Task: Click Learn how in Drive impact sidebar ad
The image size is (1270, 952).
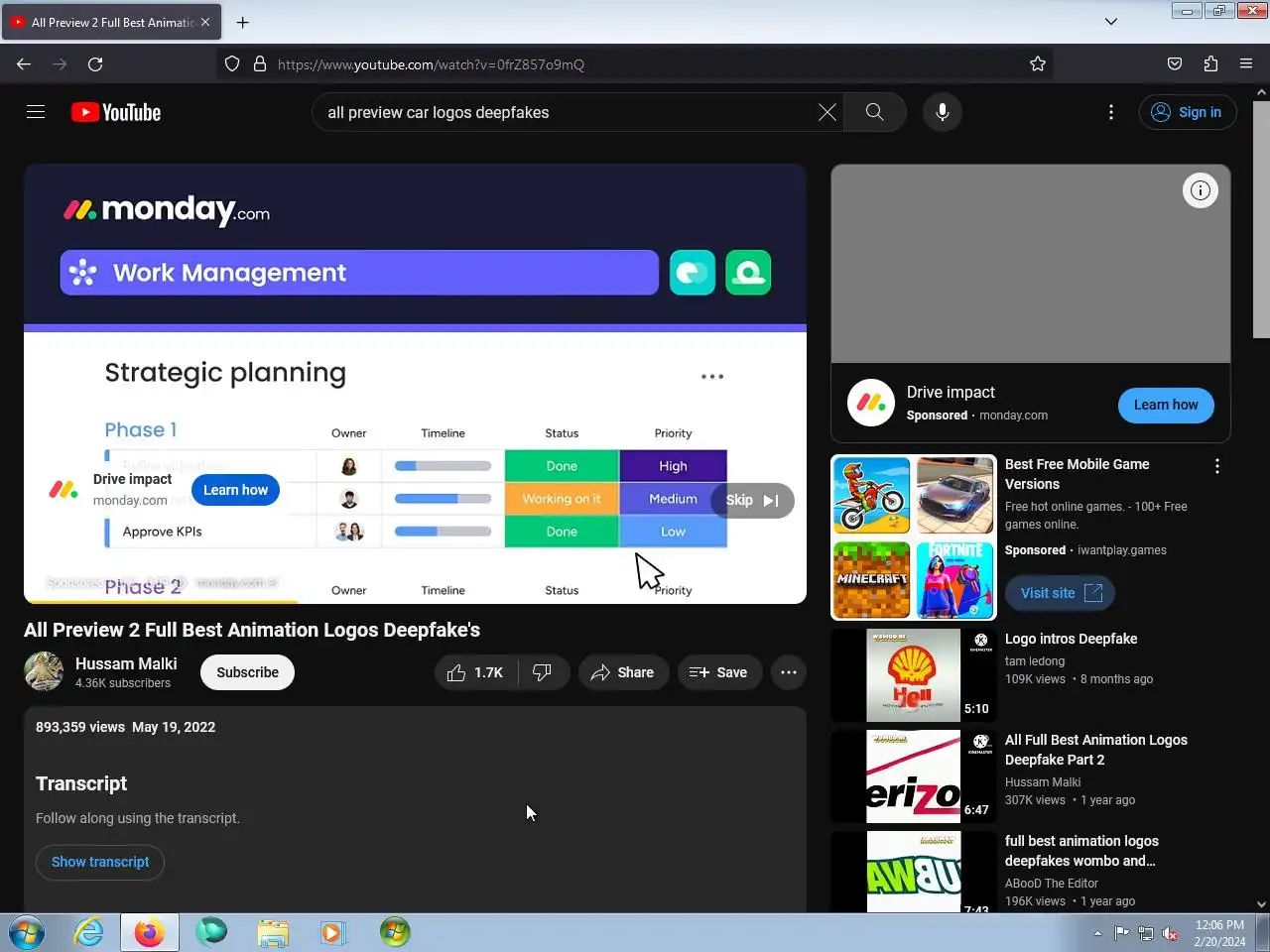Action: (x=1166, y=405)
